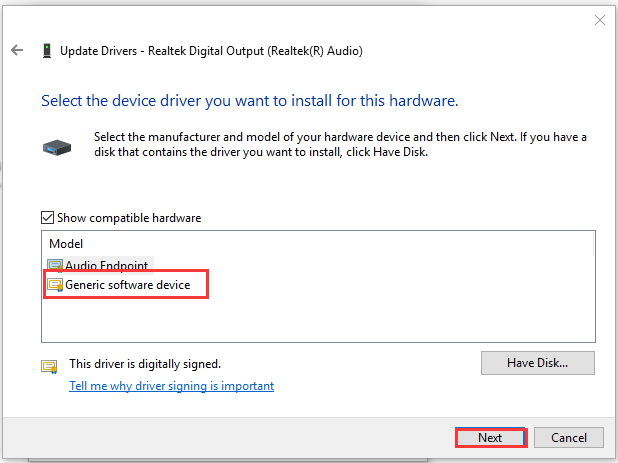
Task: Go back using the left arrow icon
Action: point(17,50)
